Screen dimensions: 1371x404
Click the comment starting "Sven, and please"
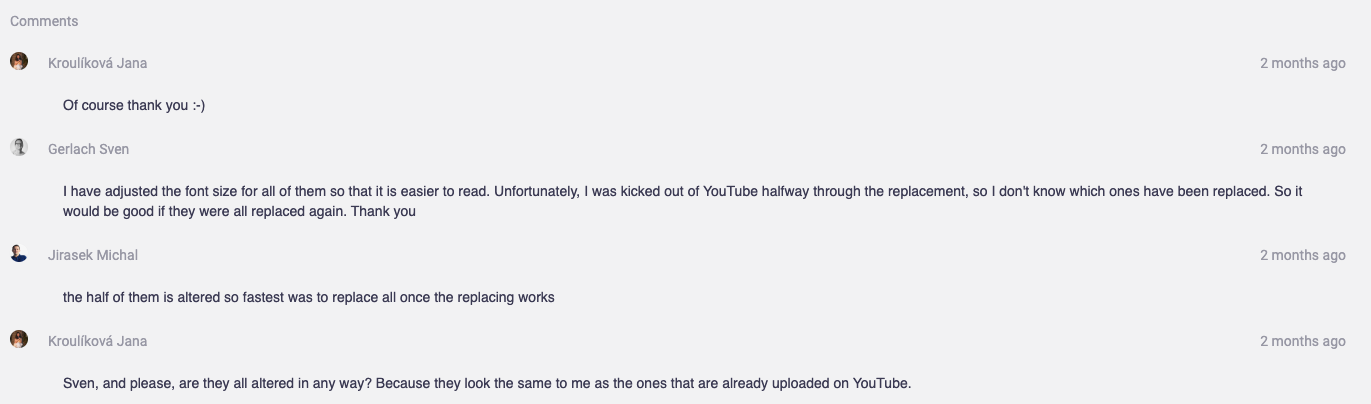[487, 383]
